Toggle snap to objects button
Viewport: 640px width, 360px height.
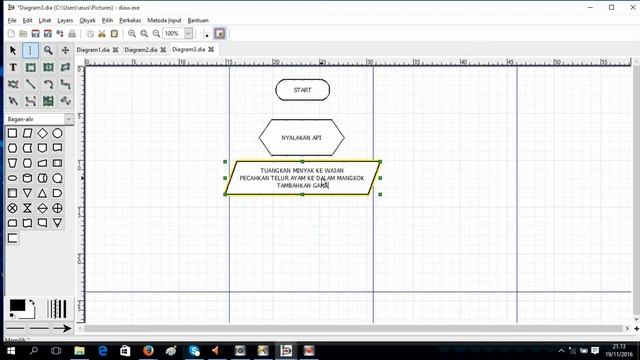pyautogui.click(x=220, y=33)
